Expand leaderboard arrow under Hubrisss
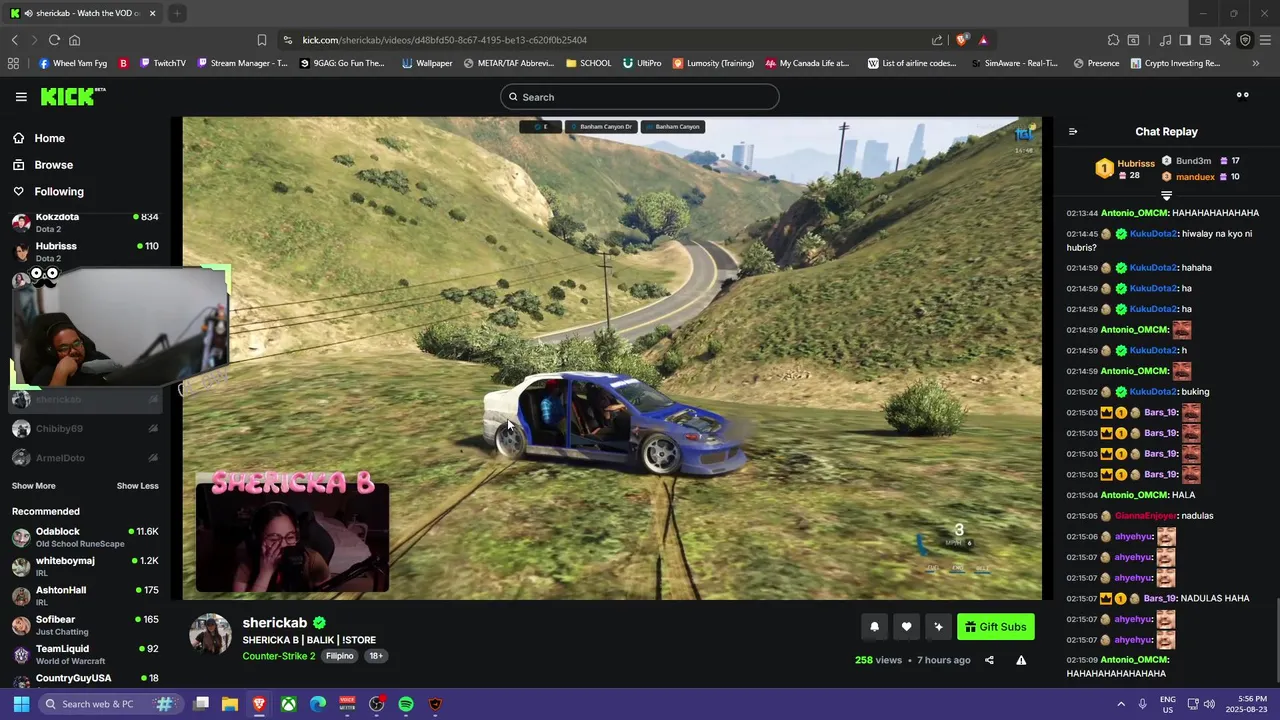The width and height of the screenshot is (1280, 720). (1166, 195)
